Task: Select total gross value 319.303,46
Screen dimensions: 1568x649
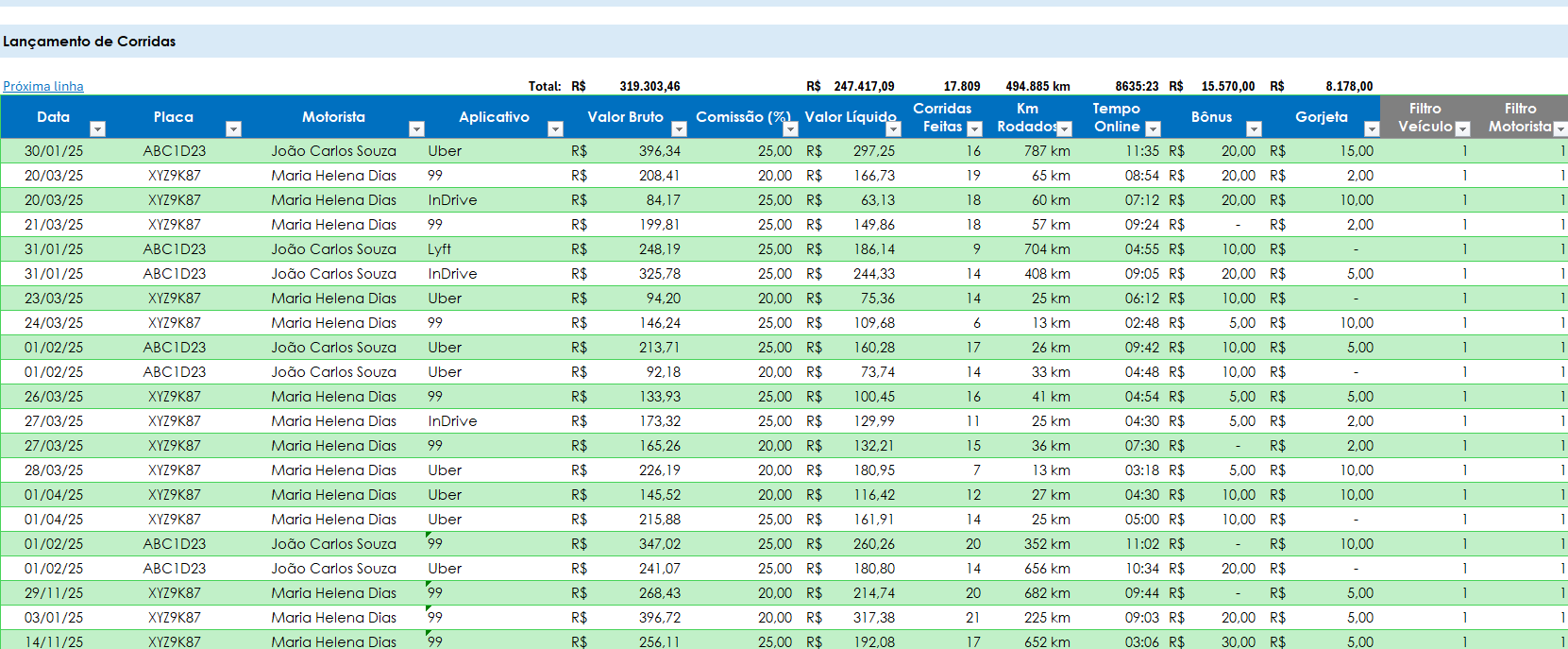Action: coord(649,86)
